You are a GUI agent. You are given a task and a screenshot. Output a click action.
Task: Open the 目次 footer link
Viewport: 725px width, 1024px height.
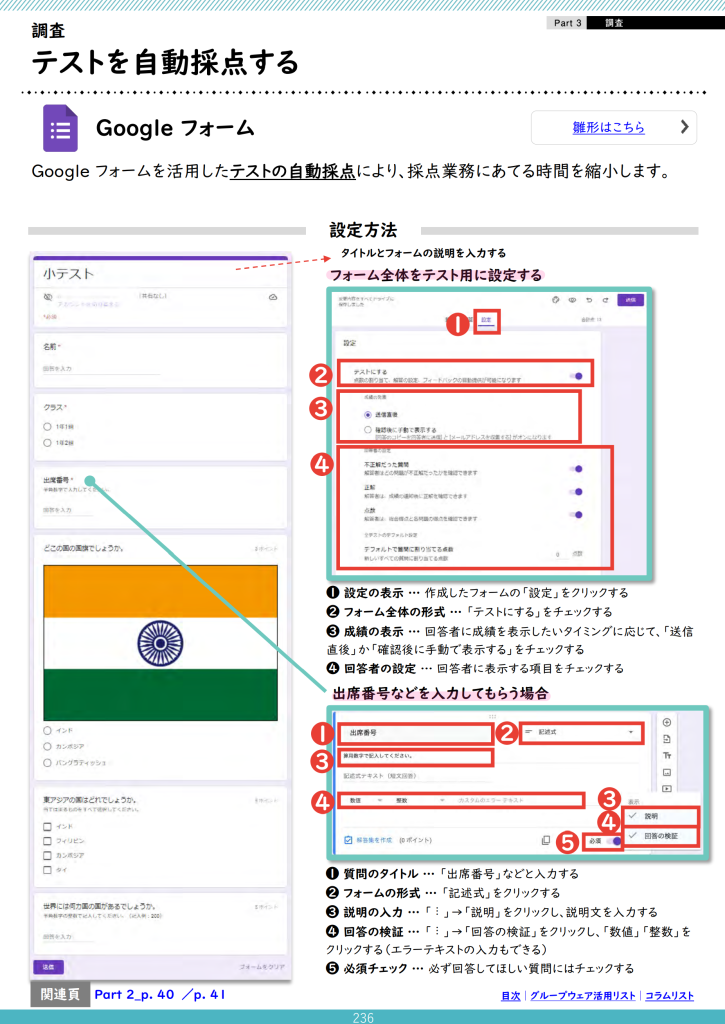(511, 996)
